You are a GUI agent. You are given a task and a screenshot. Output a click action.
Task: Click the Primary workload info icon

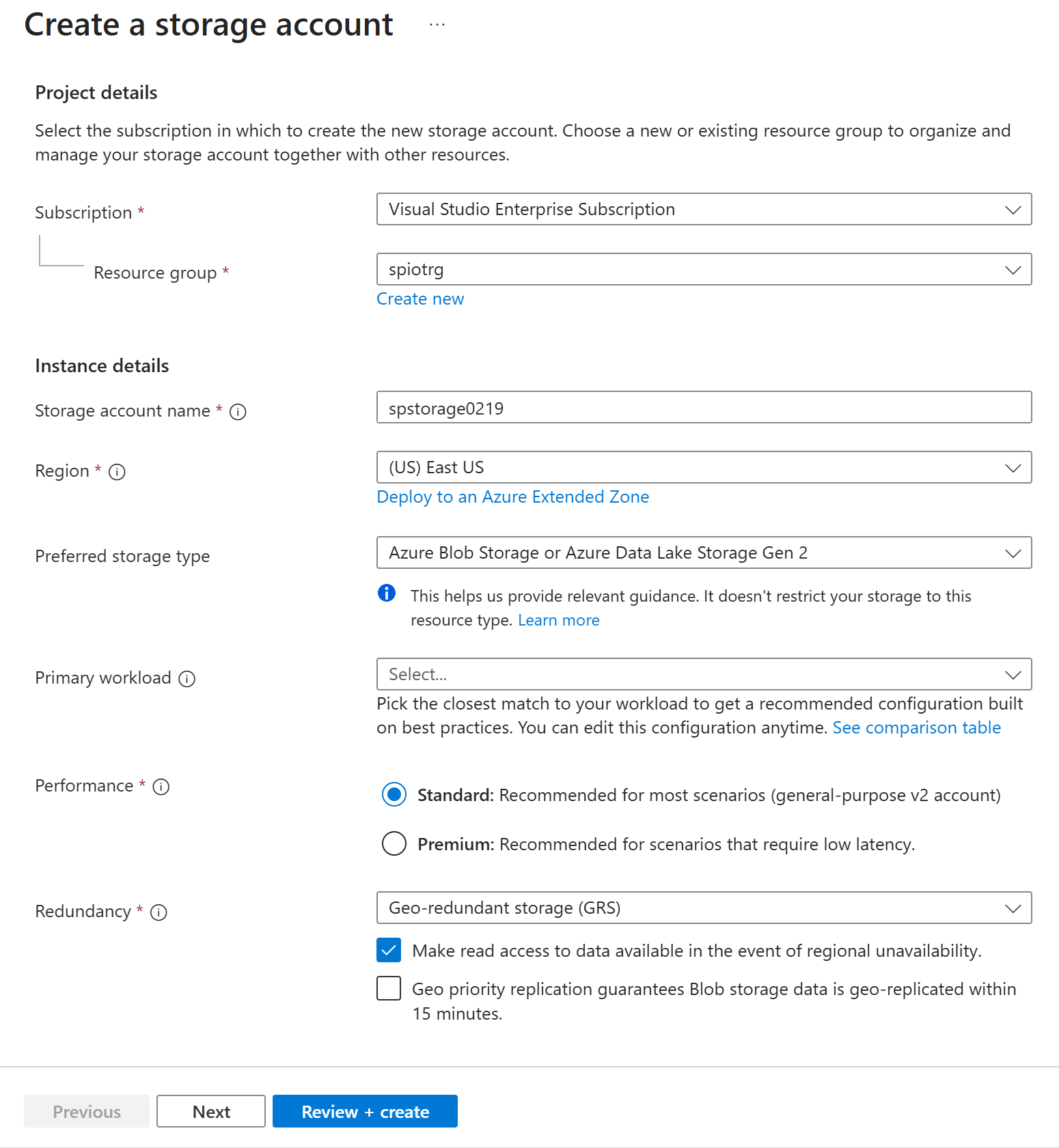click(187, 679)
